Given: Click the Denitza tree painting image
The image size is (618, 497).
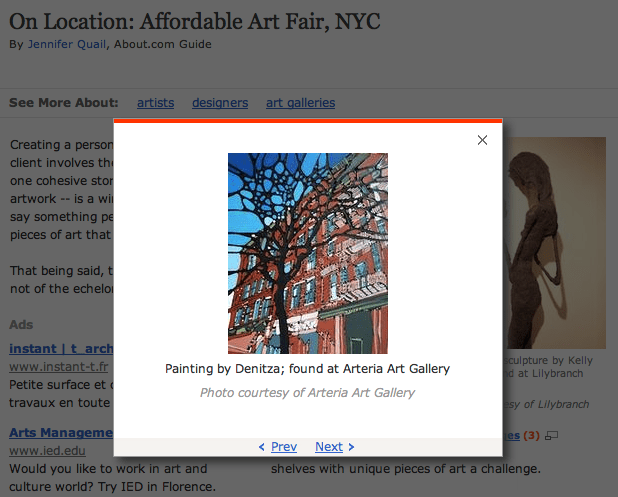Looking at the screenshot, I should tap(308, 253).
